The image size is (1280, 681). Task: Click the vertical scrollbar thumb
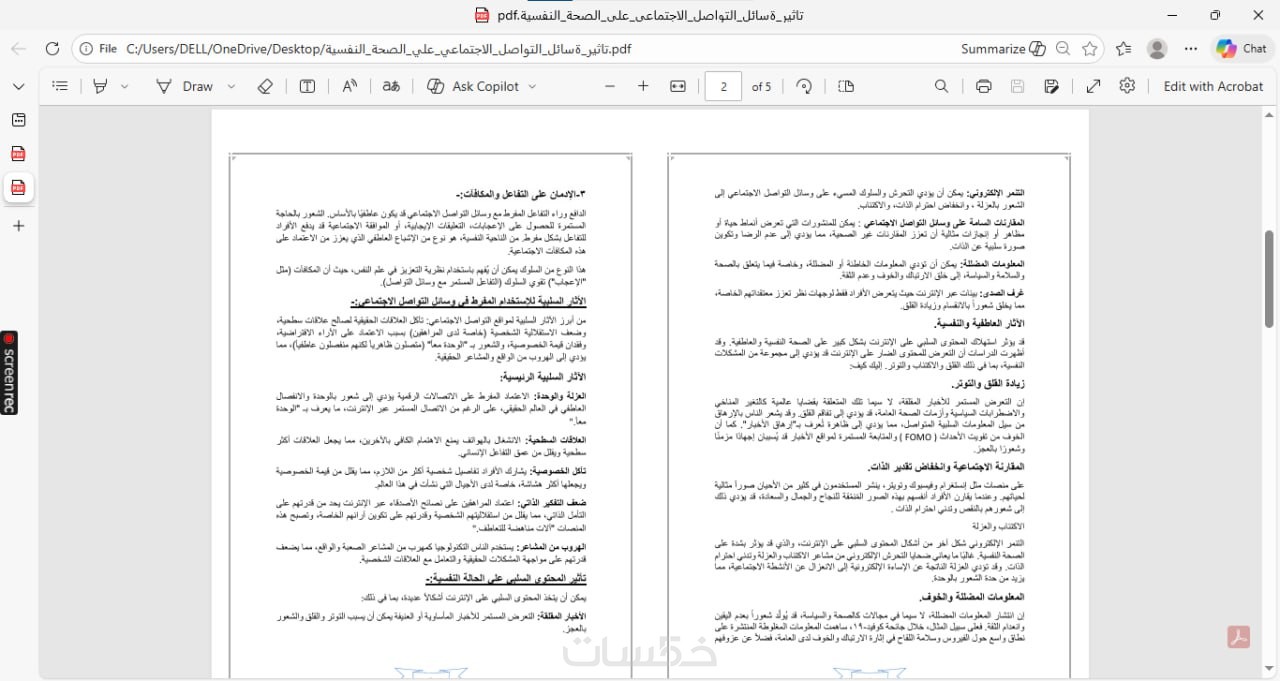1270,278
